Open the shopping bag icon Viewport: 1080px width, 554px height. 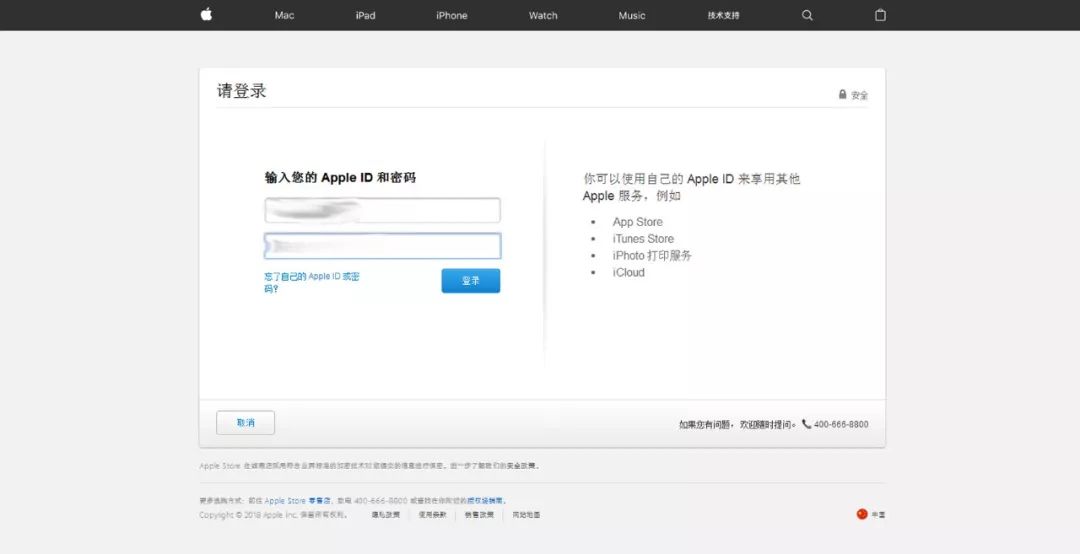coord(880,15)
